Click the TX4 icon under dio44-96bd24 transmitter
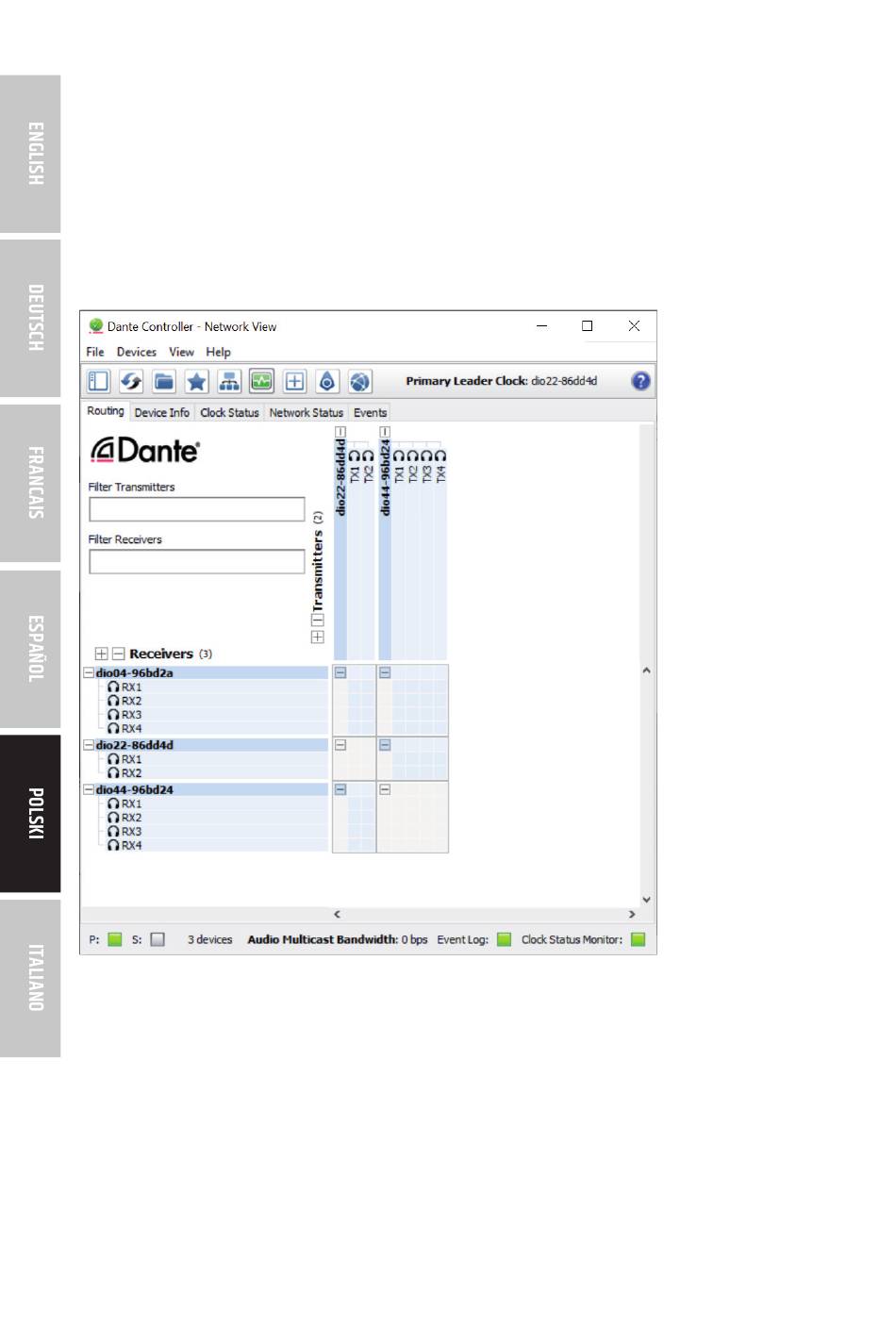Image resolution: width=896 pixels, height=1325 pixels. 440,456
